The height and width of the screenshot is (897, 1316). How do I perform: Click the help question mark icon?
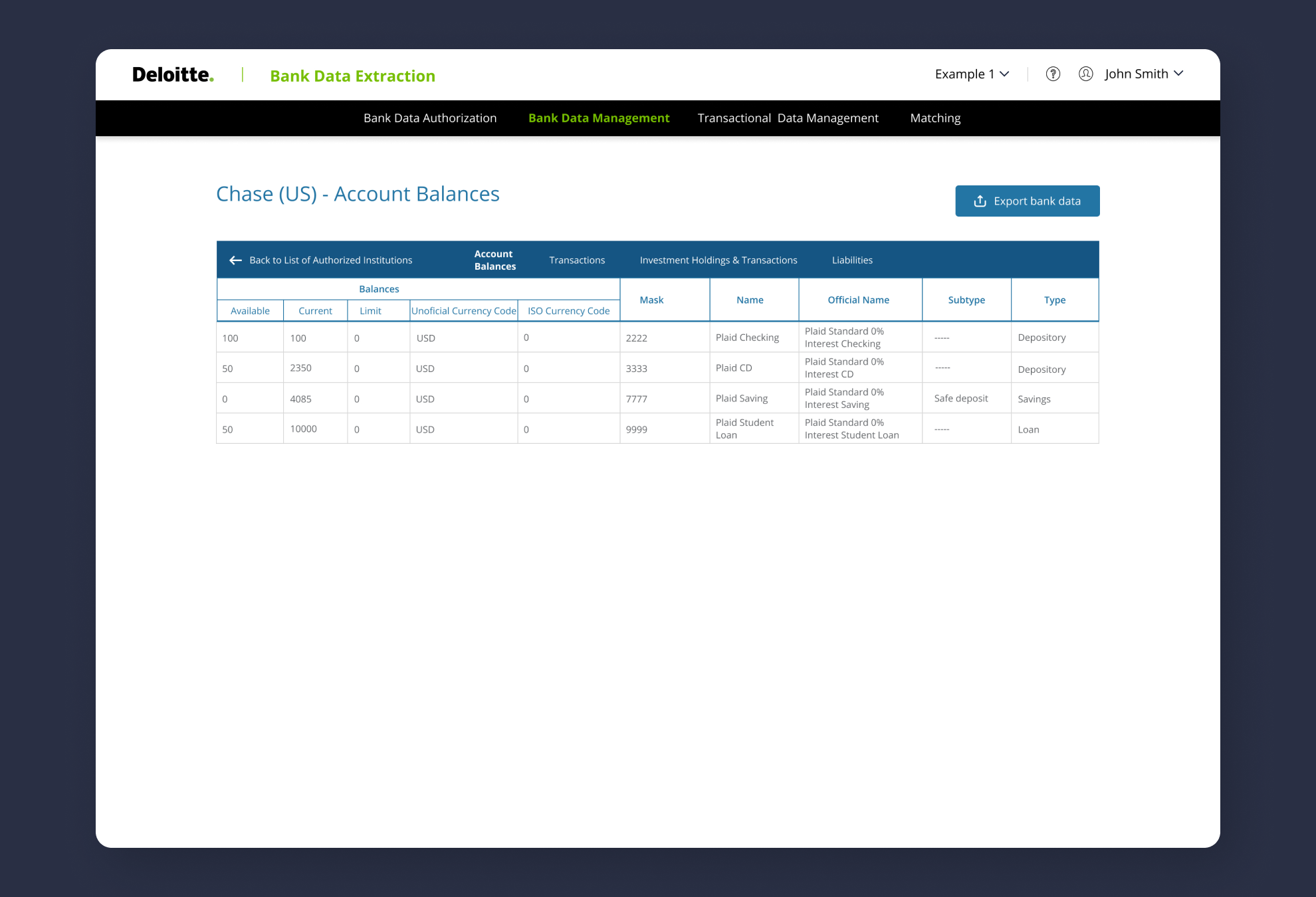1053,74
